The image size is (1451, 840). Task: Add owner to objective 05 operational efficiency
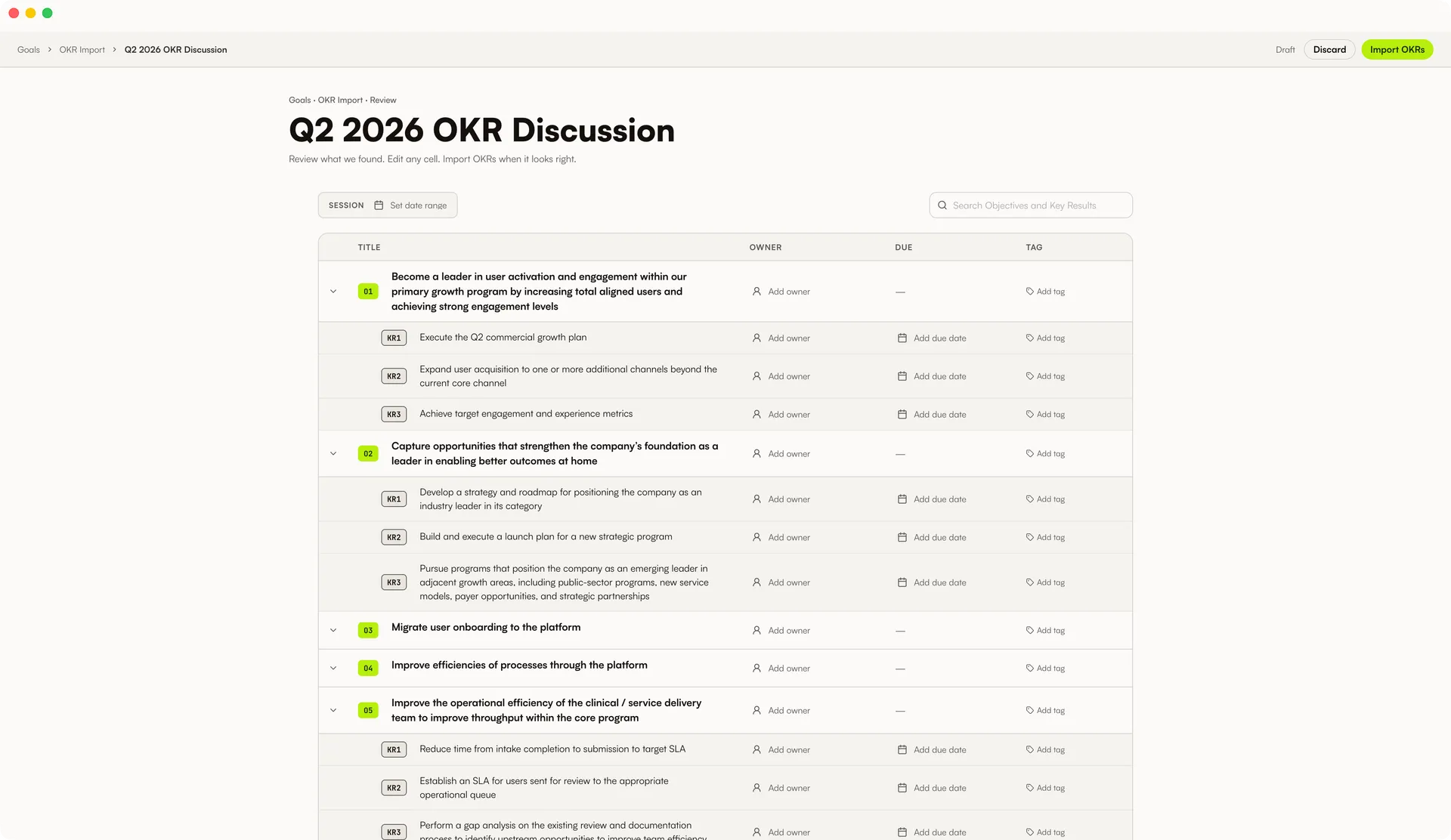tap(781, 711)
